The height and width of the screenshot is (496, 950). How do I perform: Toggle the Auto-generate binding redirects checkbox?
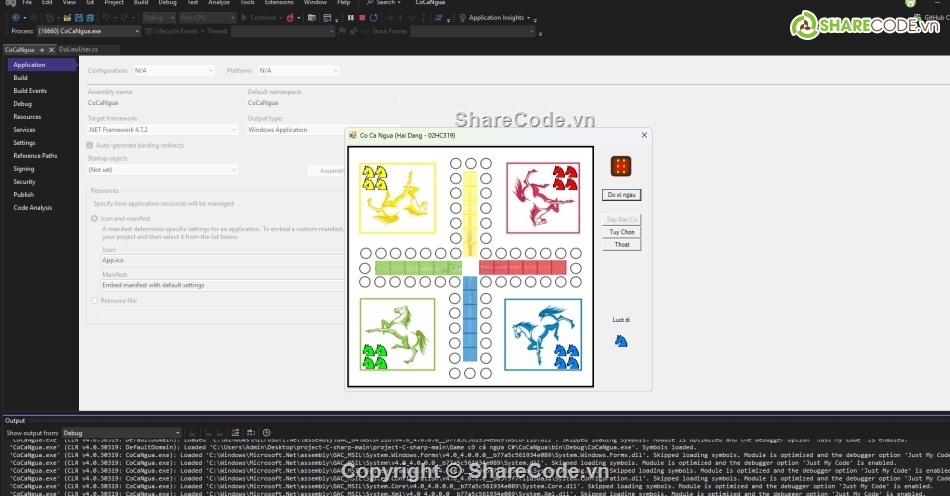[x=91, y=145]
